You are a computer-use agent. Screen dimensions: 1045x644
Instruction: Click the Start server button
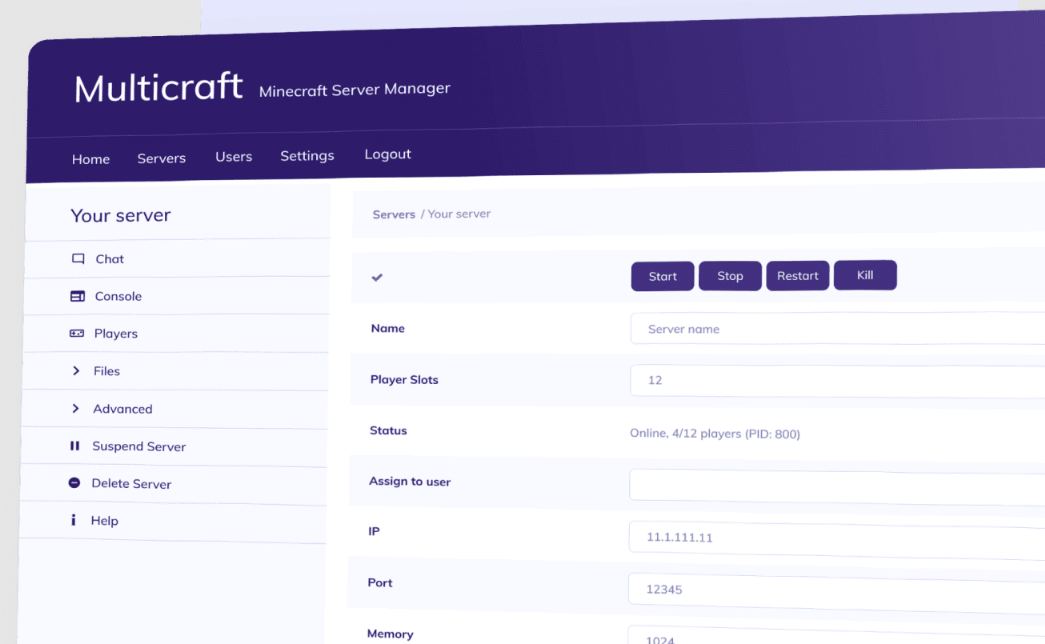662,276
